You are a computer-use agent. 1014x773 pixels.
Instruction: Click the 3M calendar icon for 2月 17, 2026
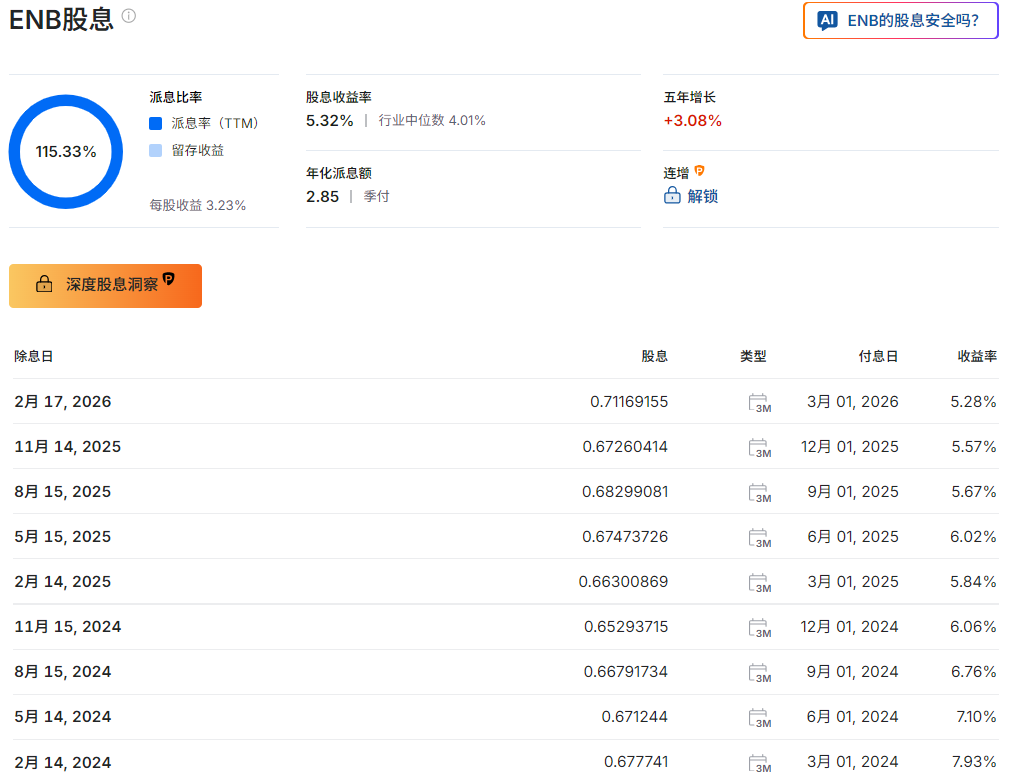tap(759, 402)
